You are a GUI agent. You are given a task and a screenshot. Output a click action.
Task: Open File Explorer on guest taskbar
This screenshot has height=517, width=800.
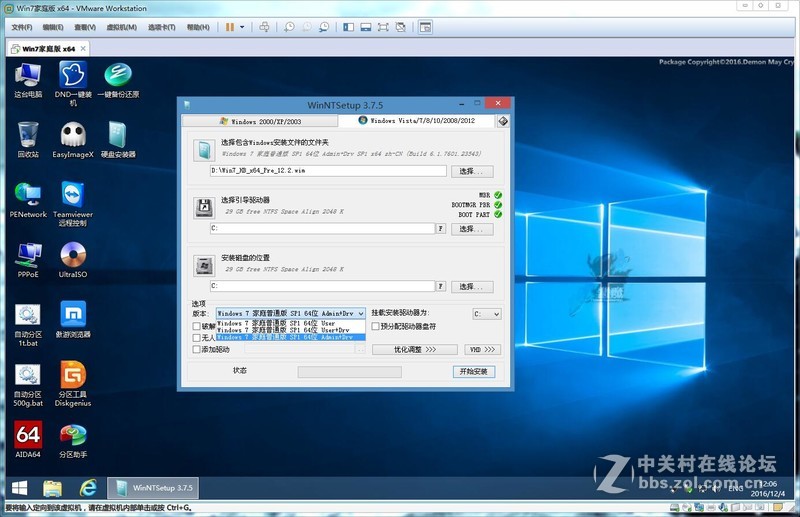point(53,488)
